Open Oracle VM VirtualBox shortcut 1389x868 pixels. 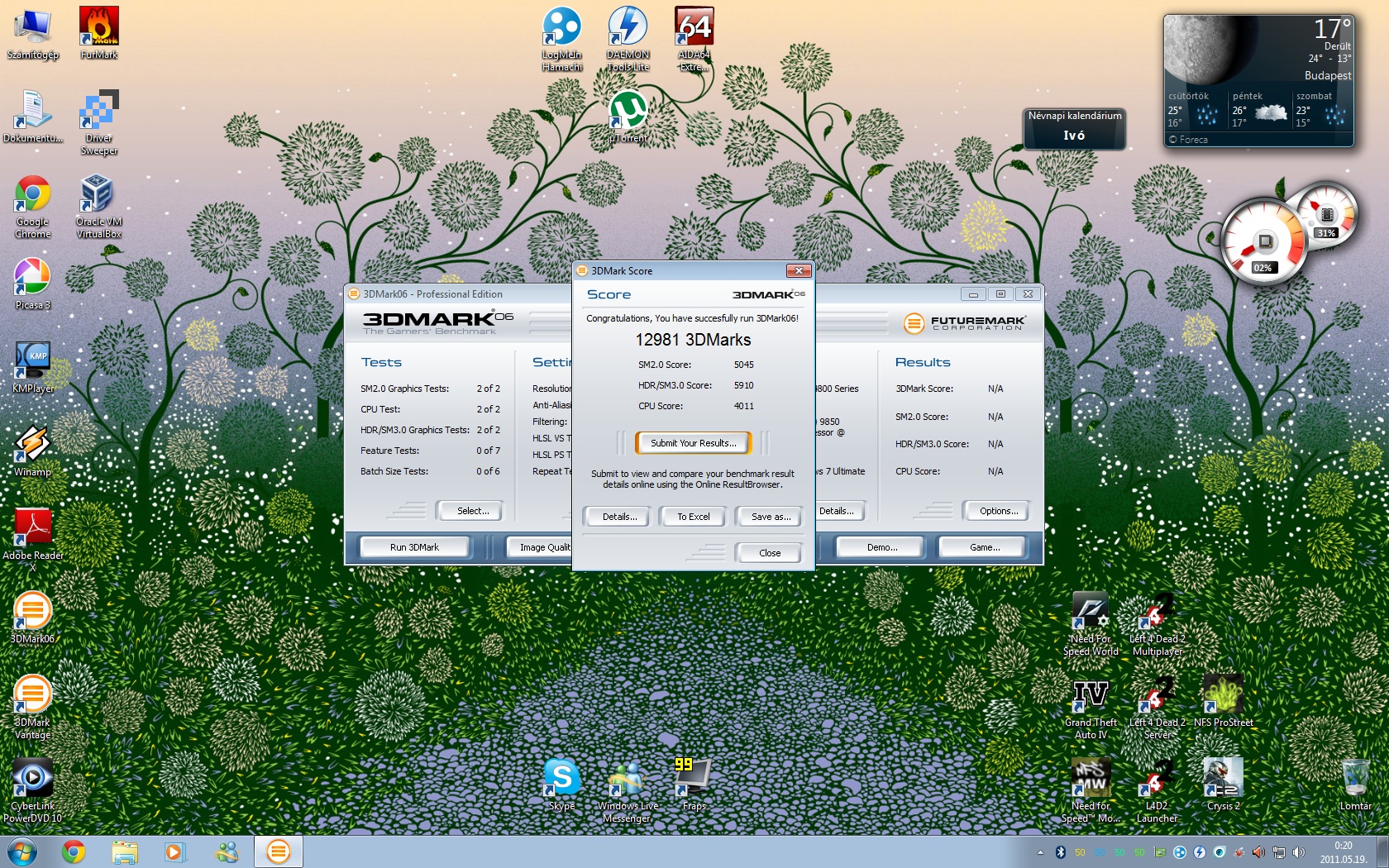(99, 207)
